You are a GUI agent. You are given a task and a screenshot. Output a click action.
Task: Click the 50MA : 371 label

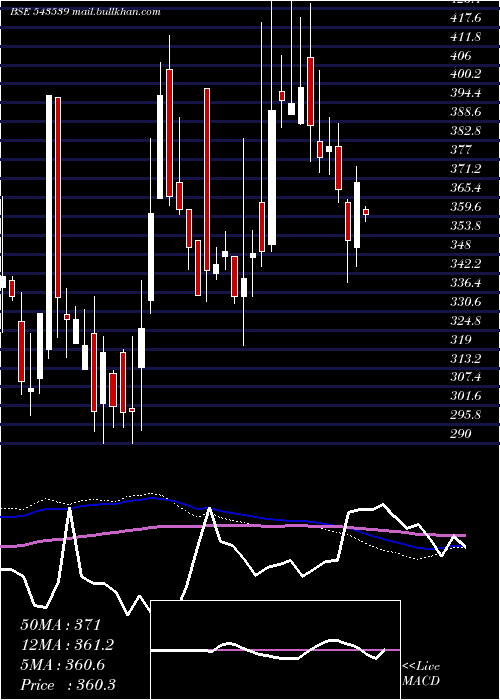click(61, 625)
